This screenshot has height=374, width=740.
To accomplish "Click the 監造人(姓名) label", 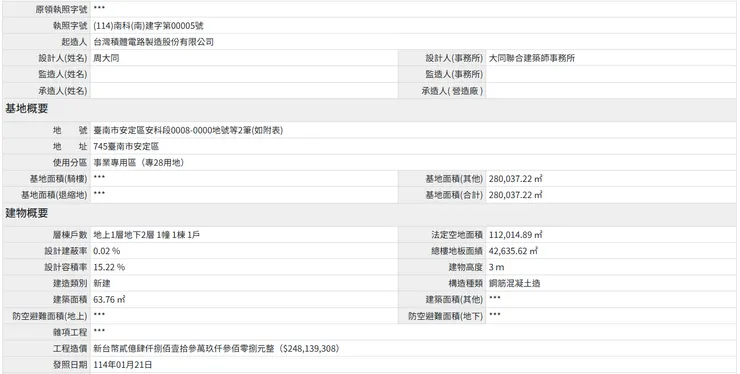I will coord(63,74).
